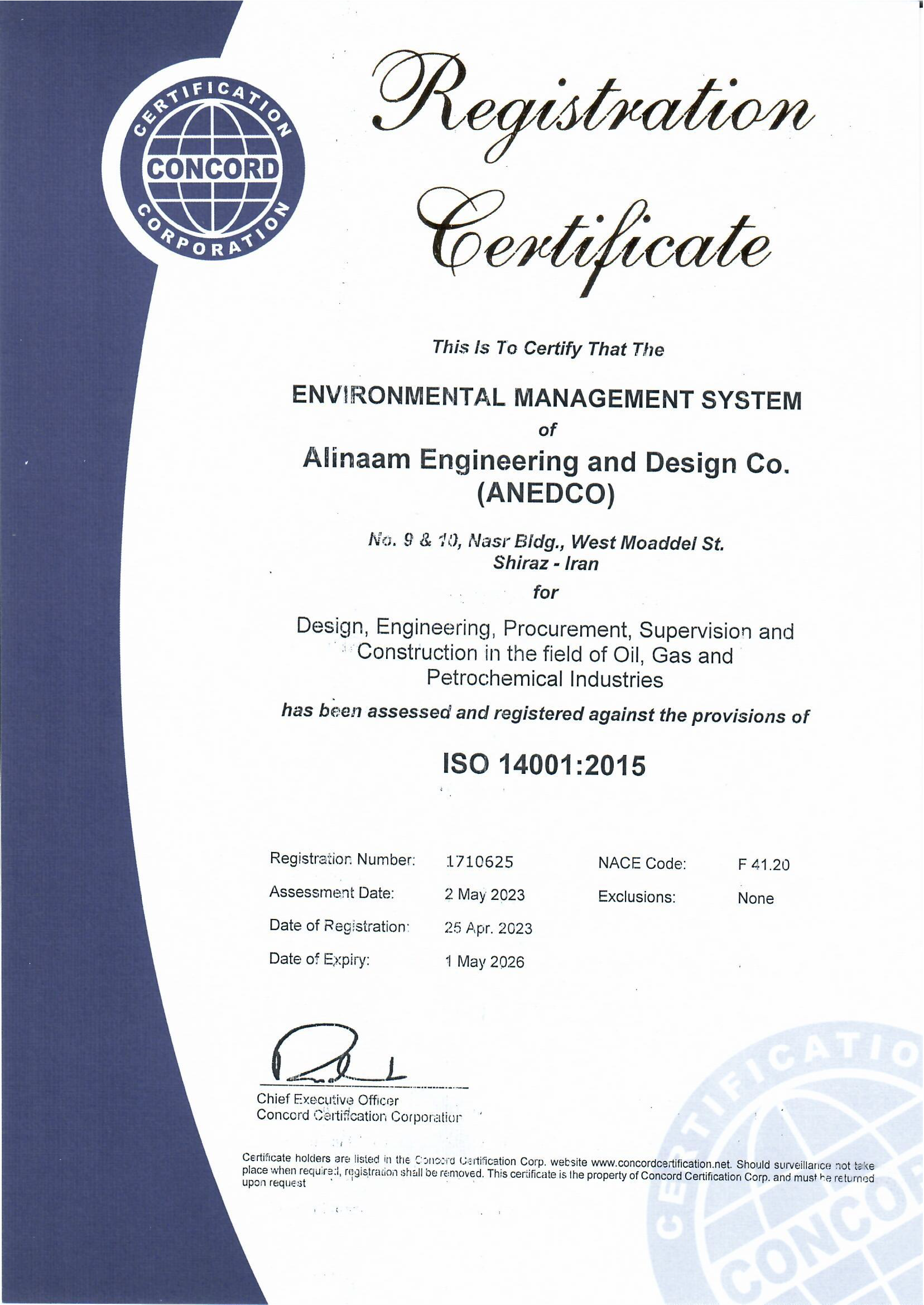Viewport: 924px width, 1305px height.
Task: Click the 'ISO 14001:2015' standard text
Action: pyautogui.click(x=545, y=765)
